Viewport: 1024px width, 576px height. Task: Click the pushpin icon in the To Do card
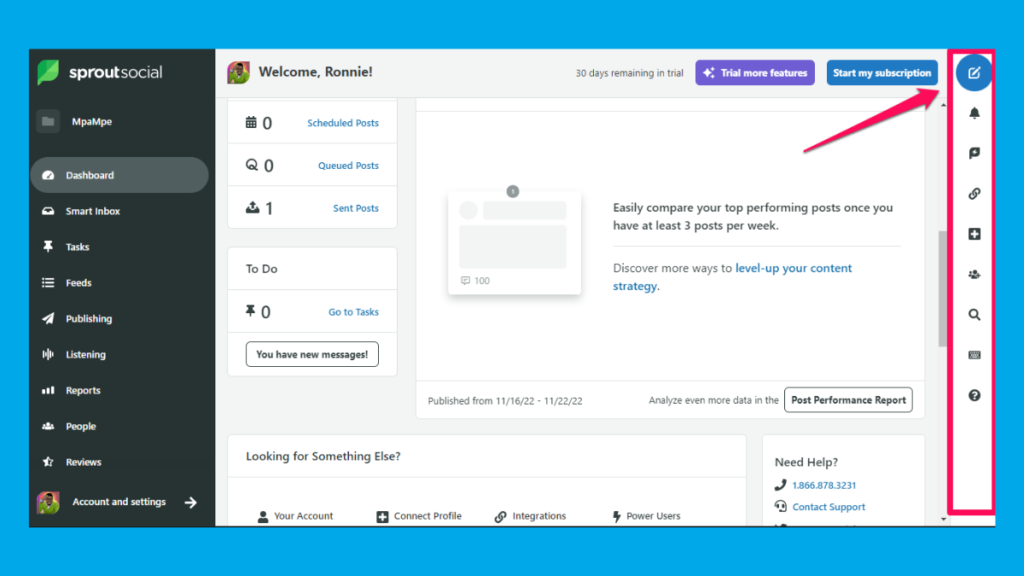tap(250, 311)
